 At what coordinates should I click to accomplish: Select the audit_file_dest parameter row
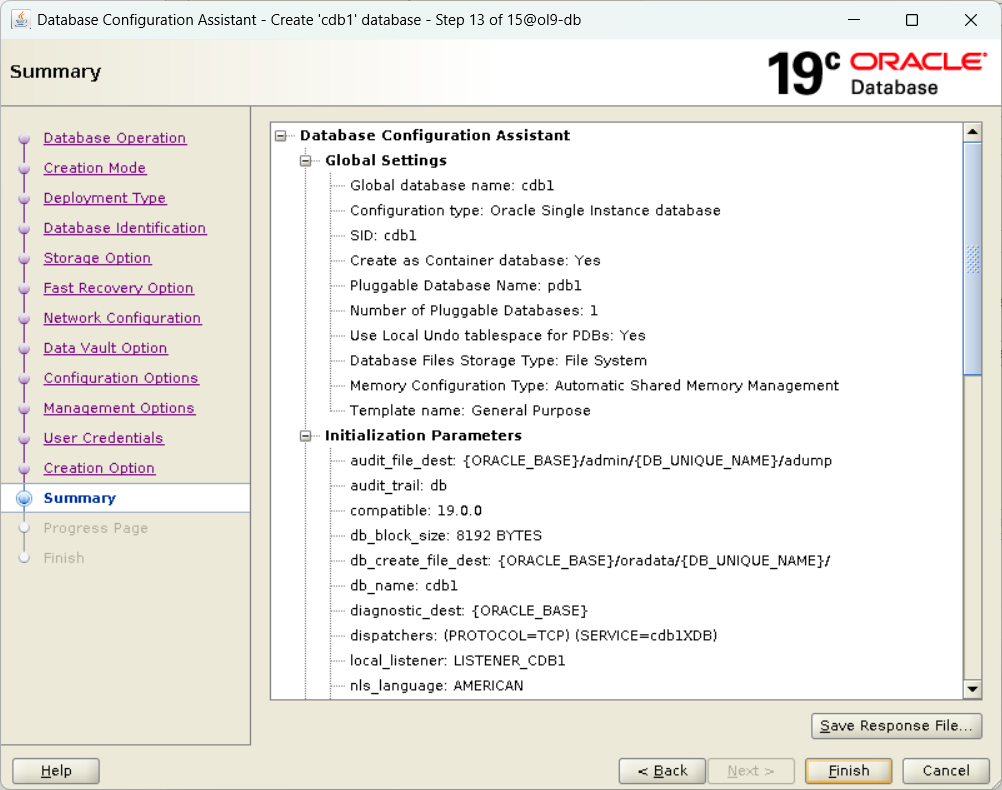pyautogui.click(x=590, y=461)
